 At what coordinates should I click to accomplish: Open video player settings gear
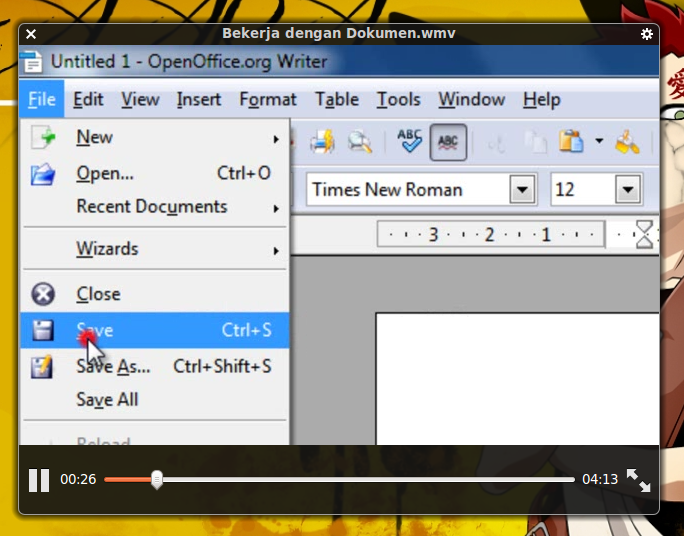tap(647, 34)
